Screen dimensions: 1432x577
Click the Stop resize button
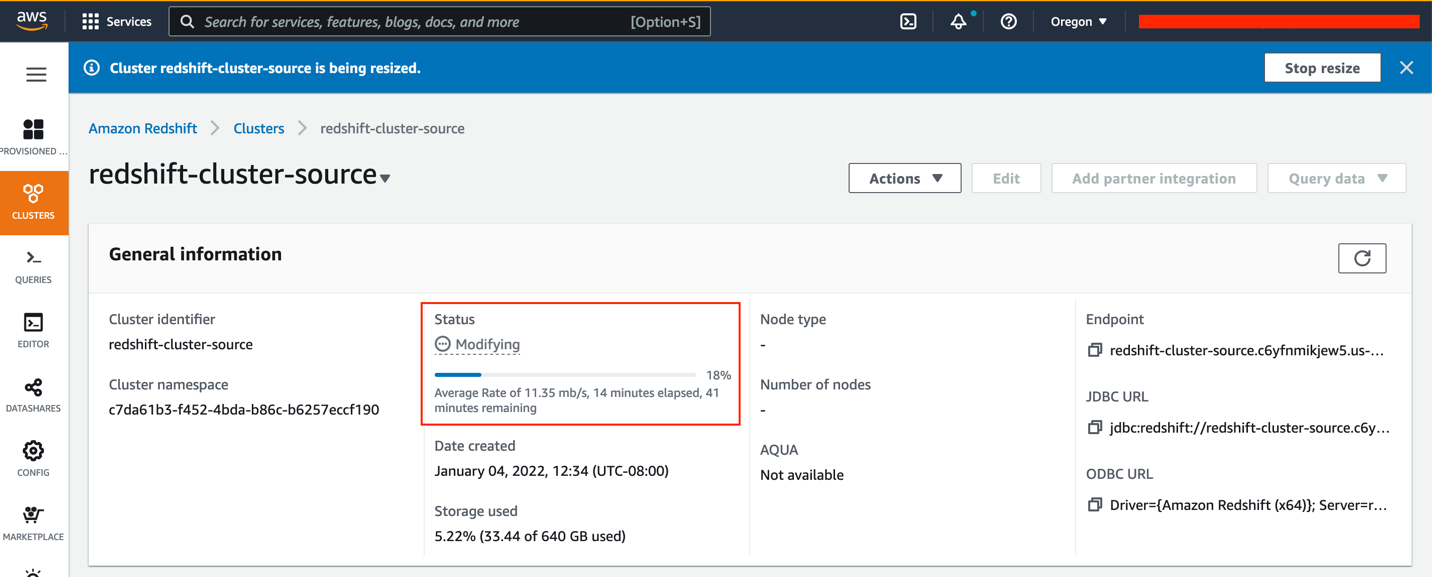click(x=1321, y=68)
